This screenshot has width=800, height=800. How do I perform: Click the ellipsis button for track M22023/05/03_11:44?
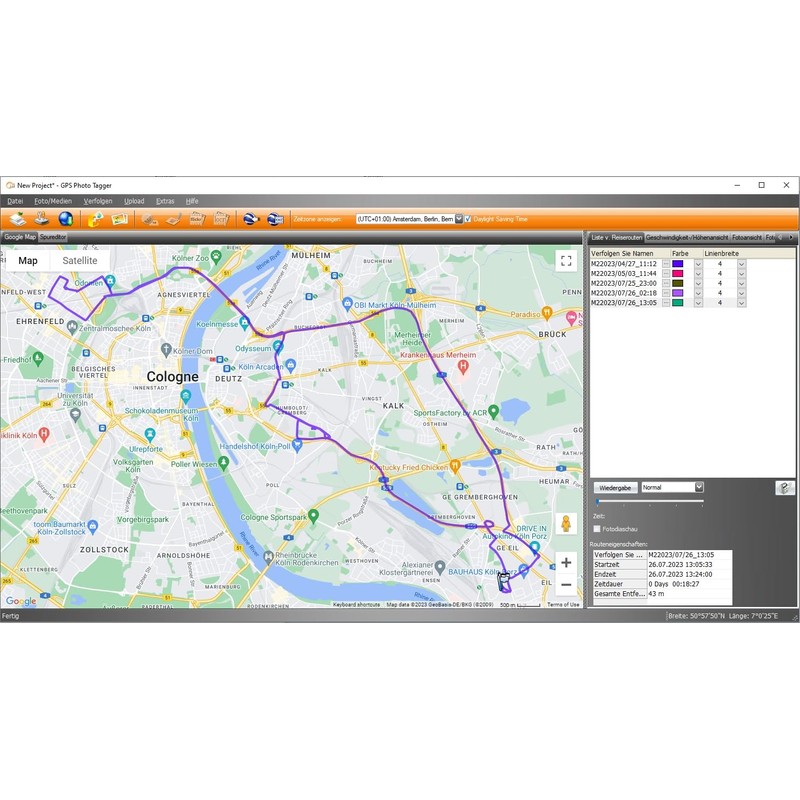pyautogui.click(x=666, y=273)
